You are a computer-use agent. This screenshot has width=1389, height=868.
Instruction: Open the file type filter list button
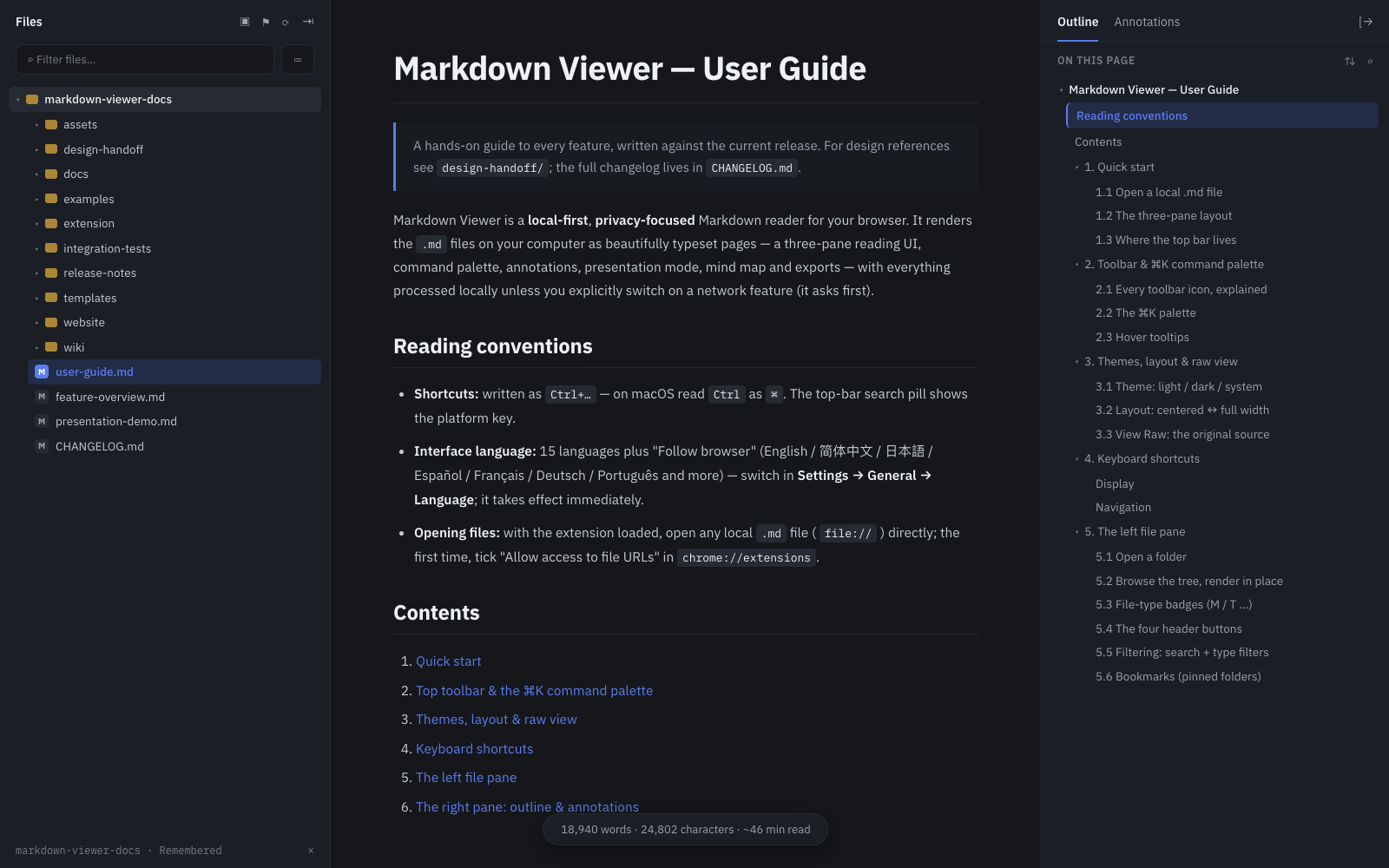point(298,60)
